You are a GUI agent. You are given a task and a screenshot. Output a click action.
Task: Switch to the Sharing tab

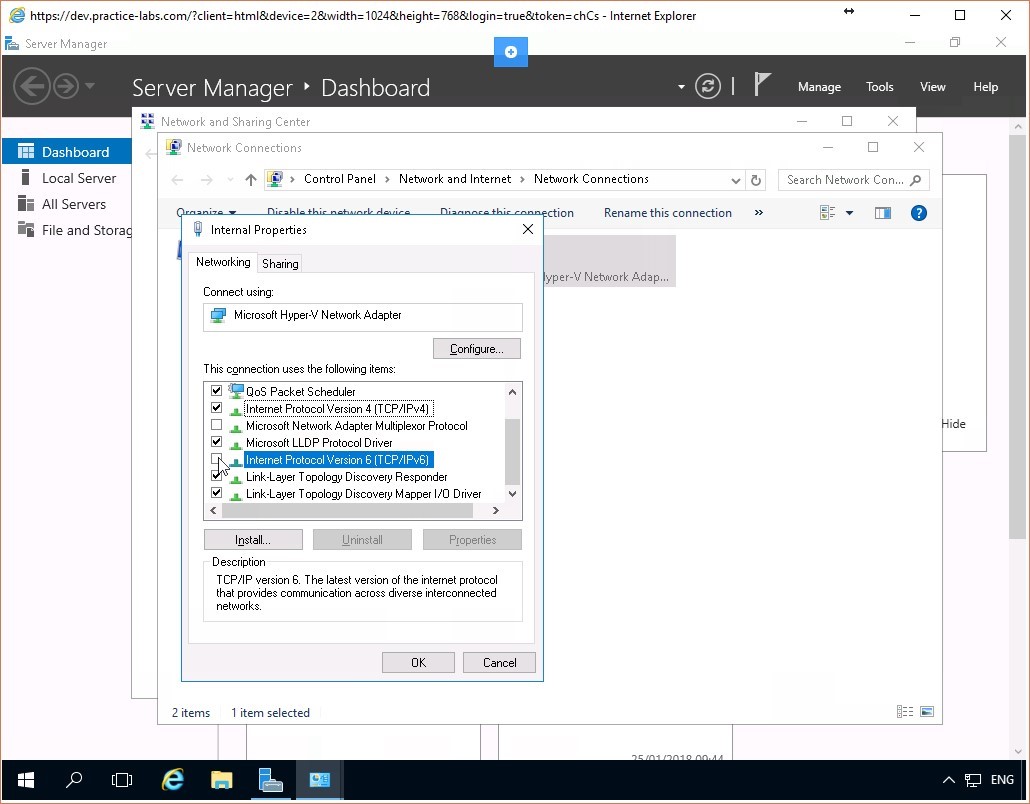(279, 262)
